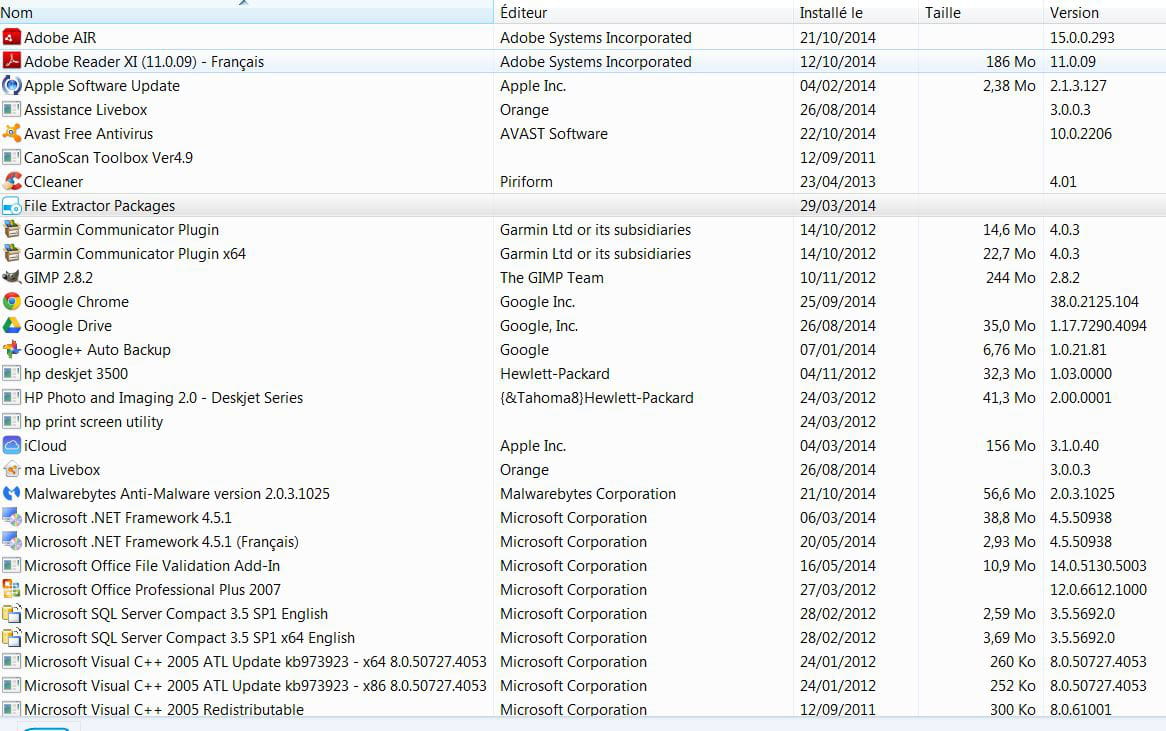
Task: Sort the list by the Nom column
Action: (x=246, y=12)
